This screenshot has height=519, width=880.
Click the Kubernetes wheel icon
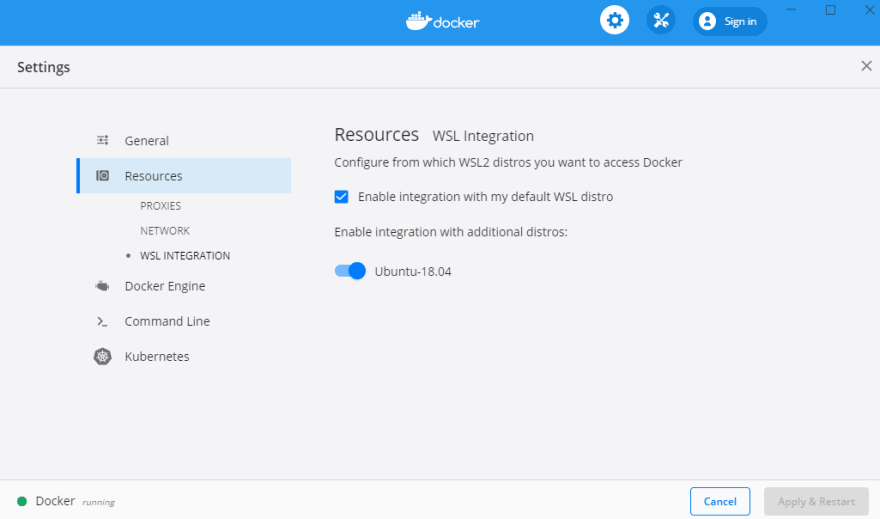[102, 356]
